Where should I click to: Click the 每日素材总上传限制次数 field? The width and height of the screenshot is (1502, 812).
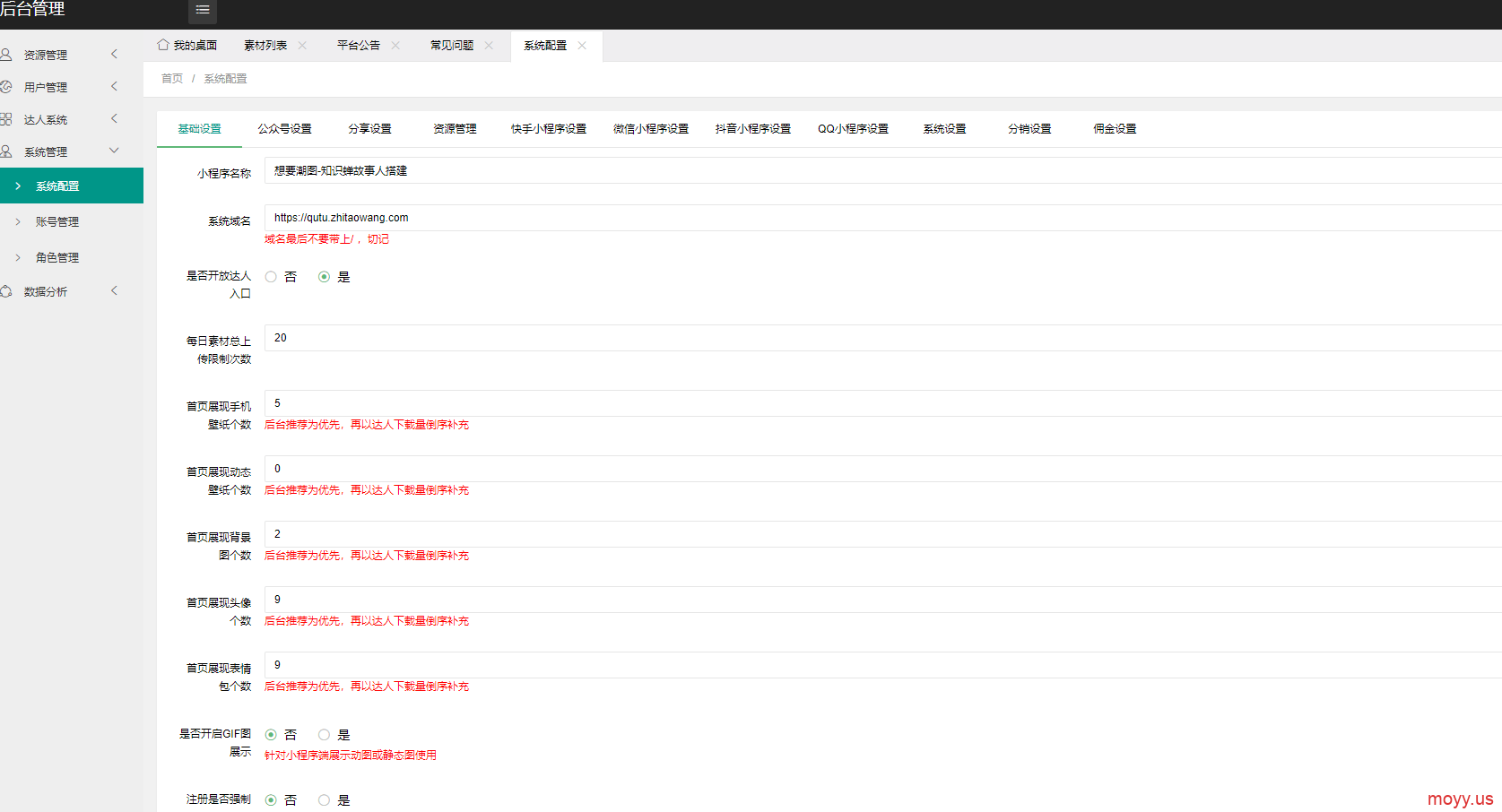pos(883,338)
